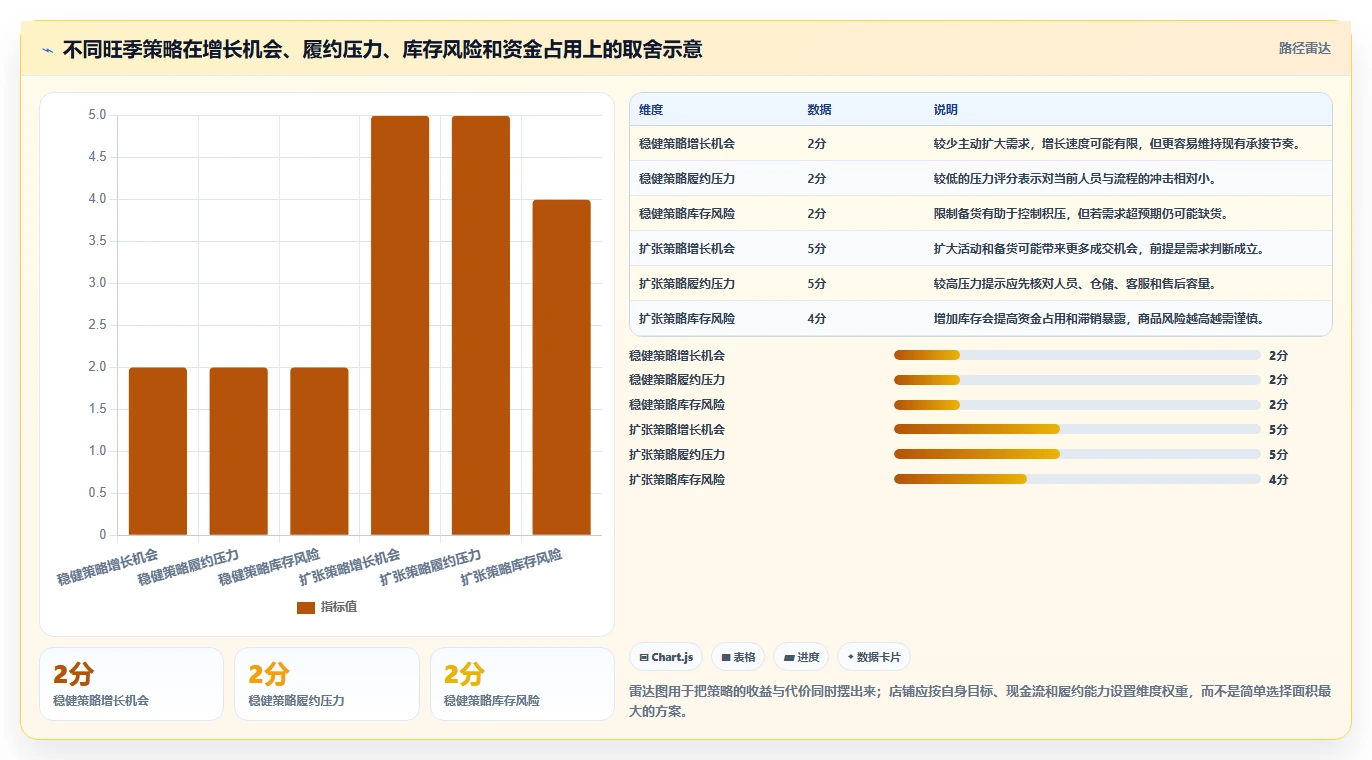Click the 扩张策略库存风险 bar in the chart
Viewport: 1372px width, 760px height.
pyautogui.click(x=561, y=367)
